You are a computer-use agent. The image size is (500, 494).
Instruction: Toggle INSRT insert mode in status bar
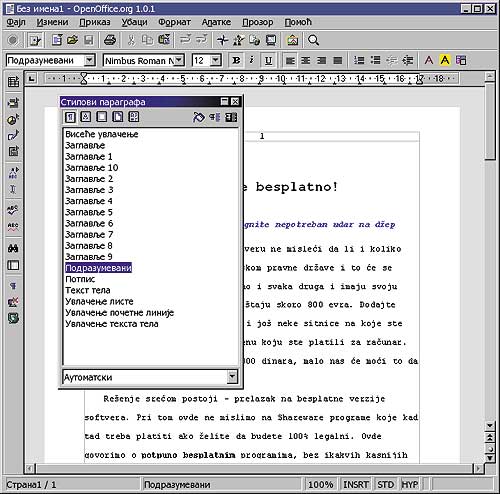click(x=356, y=484)
